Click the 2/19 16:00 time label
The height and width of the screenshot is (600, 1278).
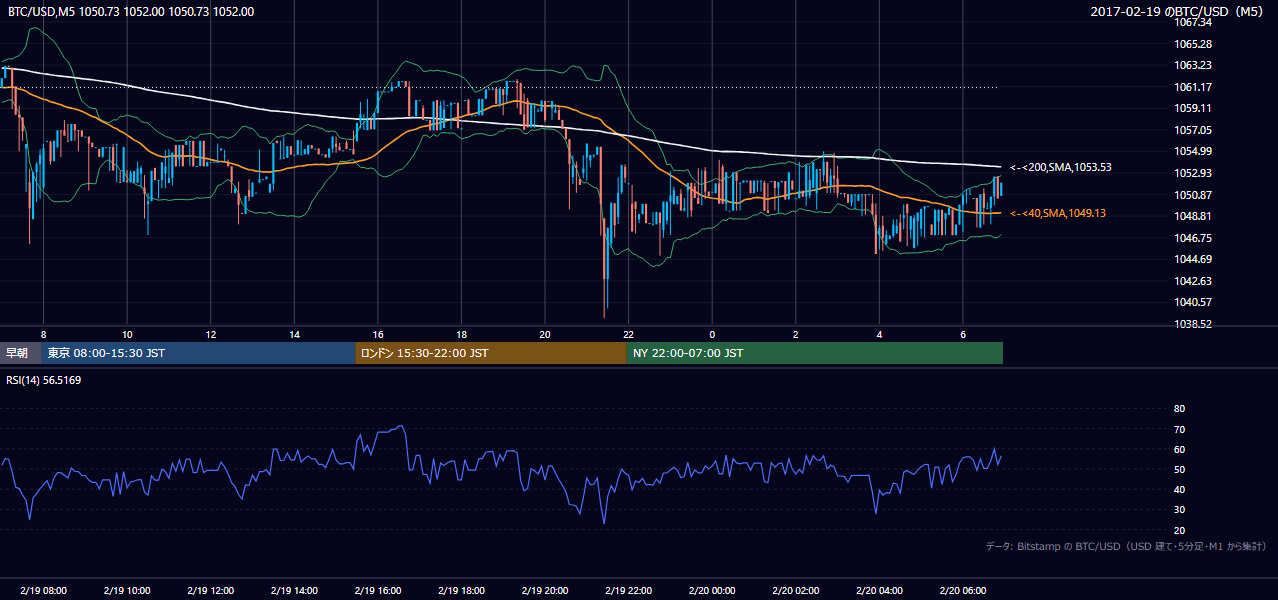point(377,591)
